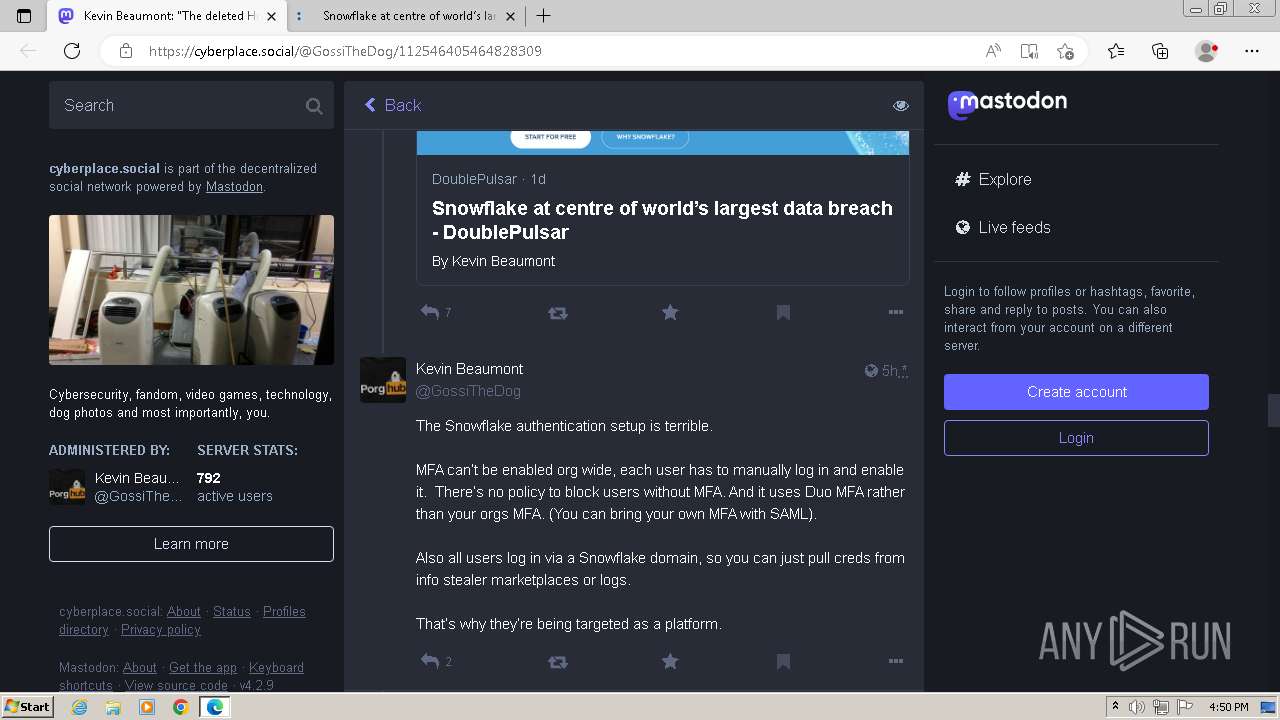Open the Get the app link
1280x720 pixels.
[x=203, y=668]
